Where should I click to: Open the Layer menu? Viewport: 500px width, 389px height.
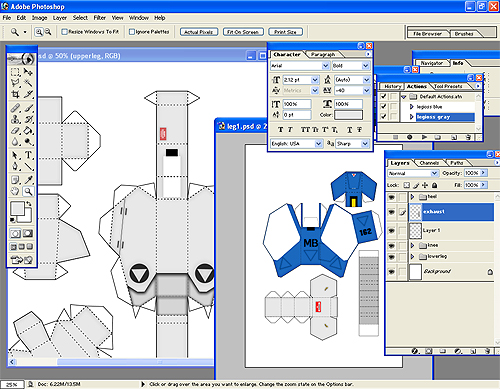[x=60, y=18]
